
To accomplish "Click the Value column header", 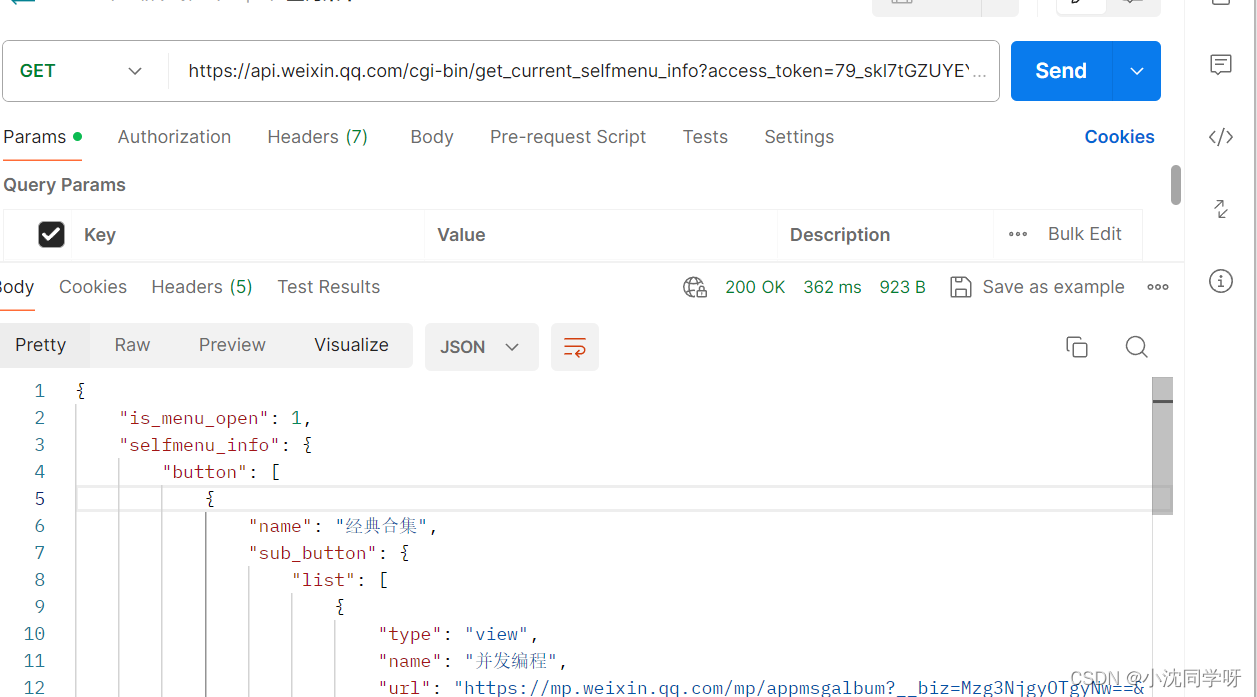I will [461, 235].
